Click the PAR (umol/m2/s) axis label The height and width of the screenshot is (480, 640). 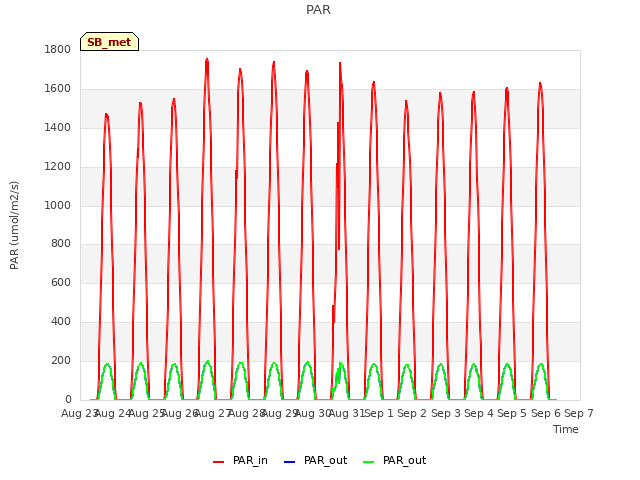coord(14,225)
